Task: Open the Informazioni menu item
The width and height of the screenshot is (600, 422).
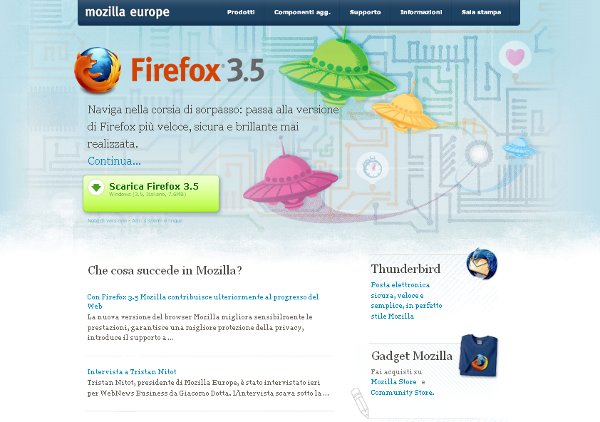Action: (x=421, y=12)
